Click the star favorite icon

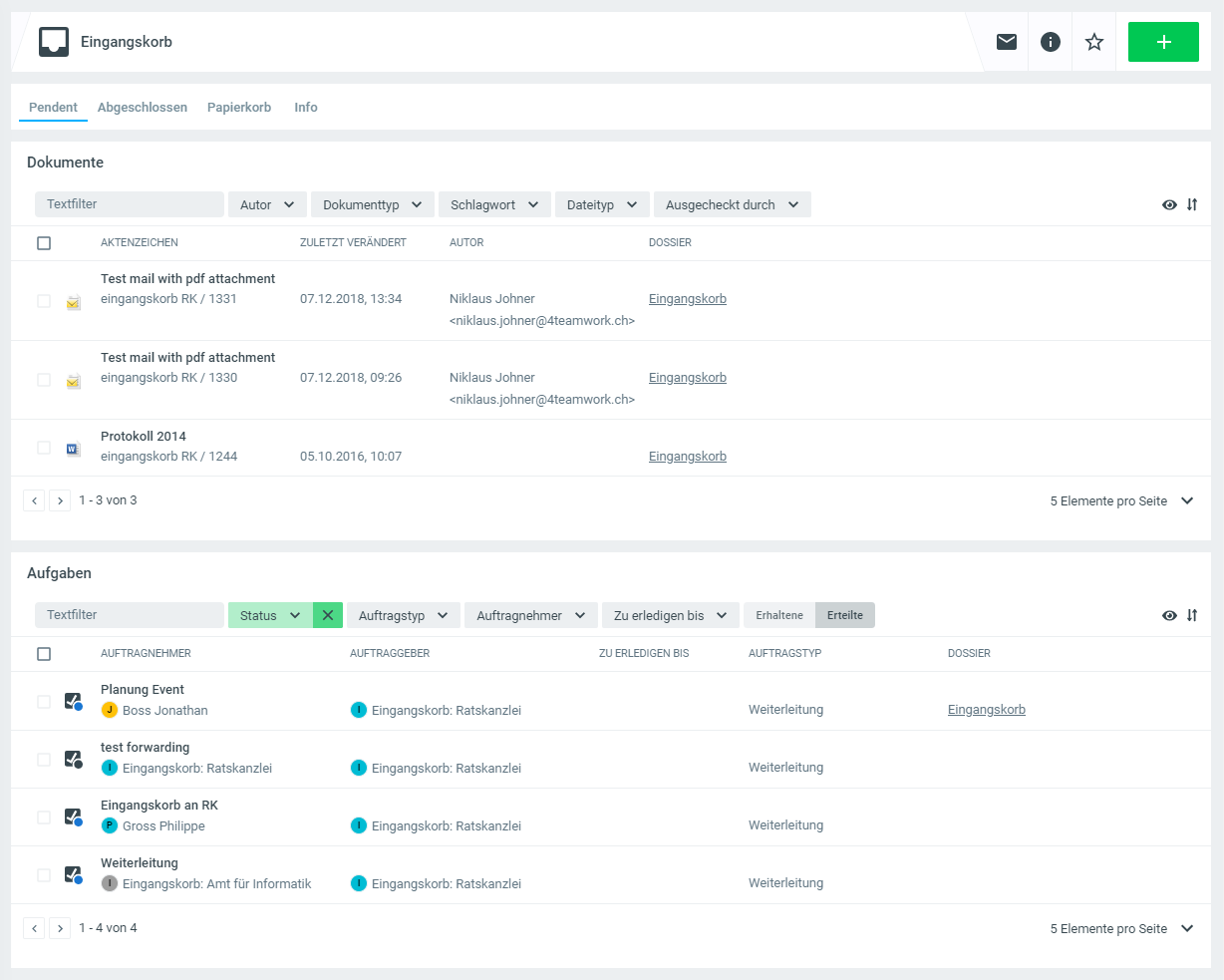pos(1094,42)
